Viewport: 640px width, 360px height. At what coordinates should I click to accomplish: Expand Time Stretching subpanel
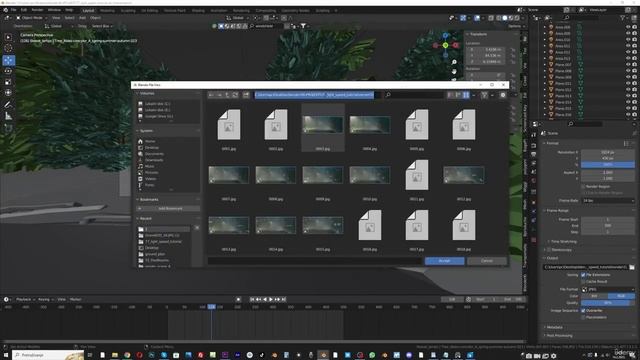pos(563,242)
